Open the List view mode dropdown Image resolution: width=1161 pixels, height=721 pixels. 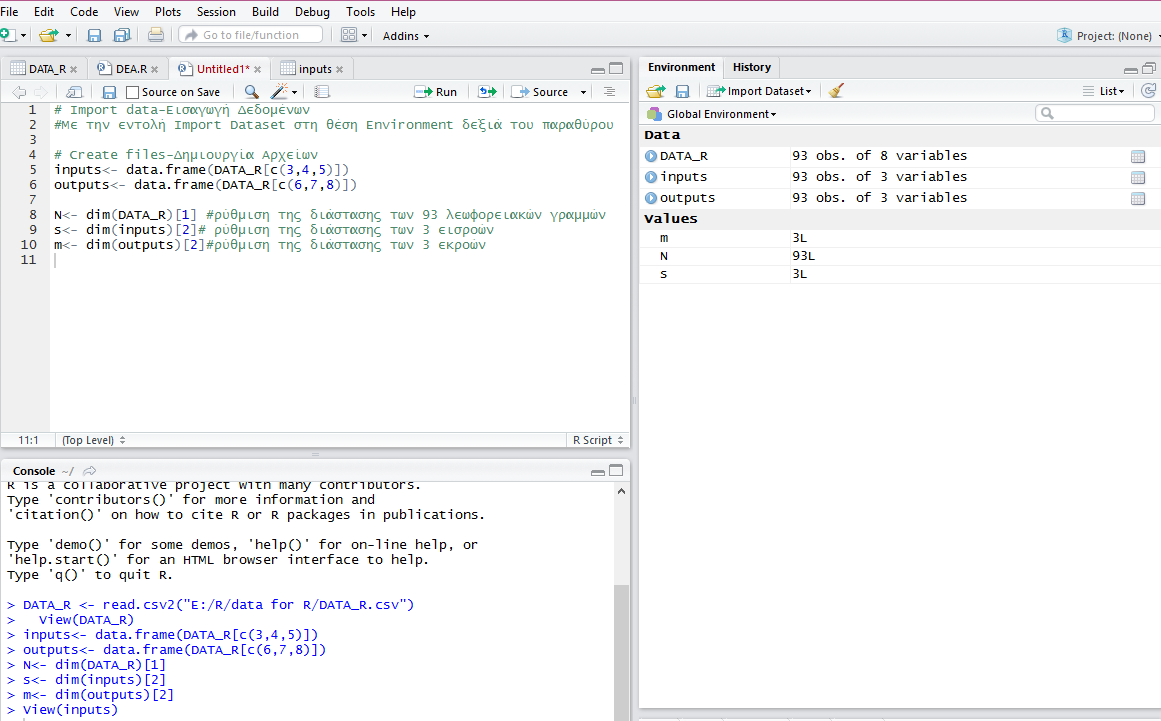point(1104,91)
